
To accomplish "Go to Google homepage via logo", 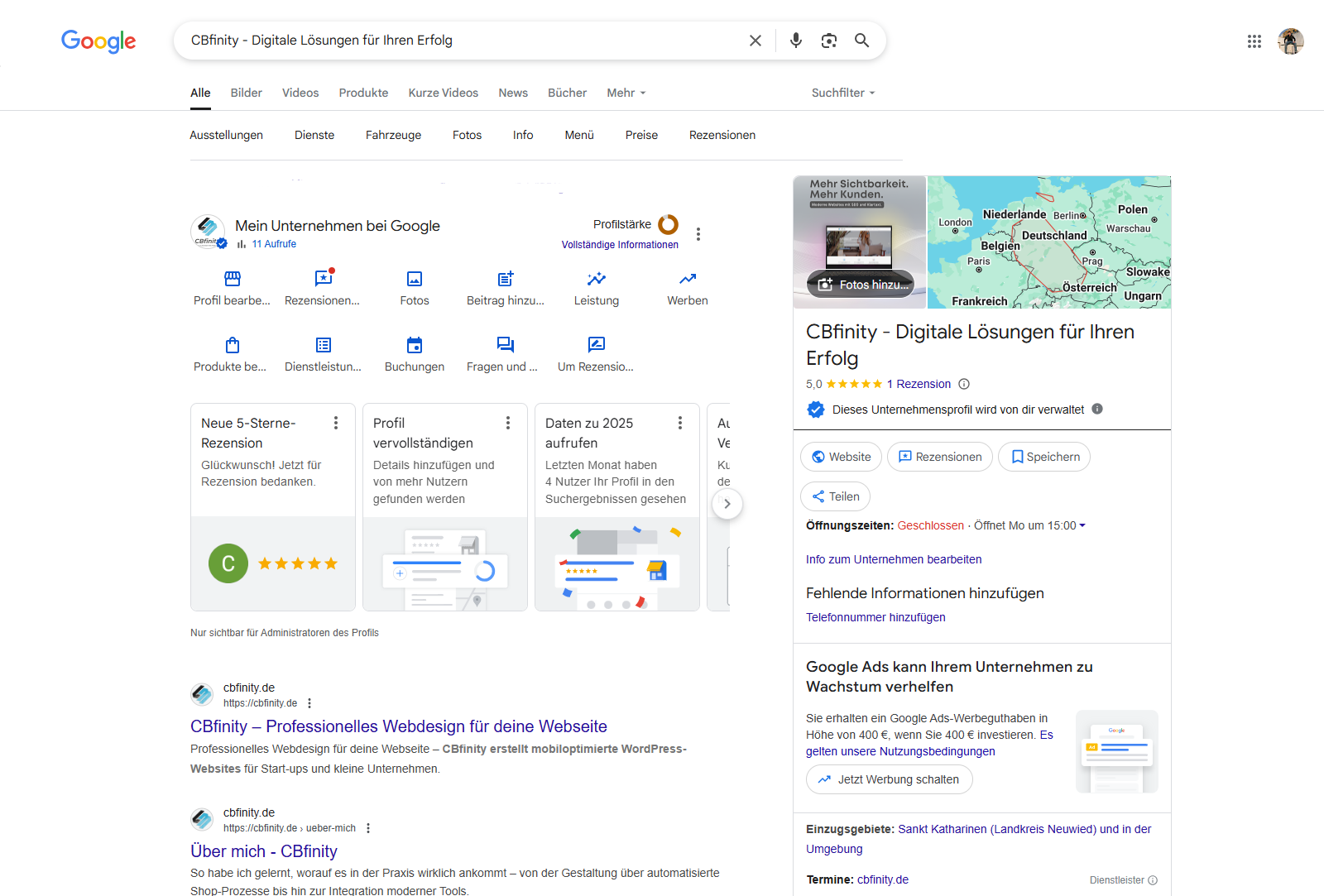I will pos(98,41).
